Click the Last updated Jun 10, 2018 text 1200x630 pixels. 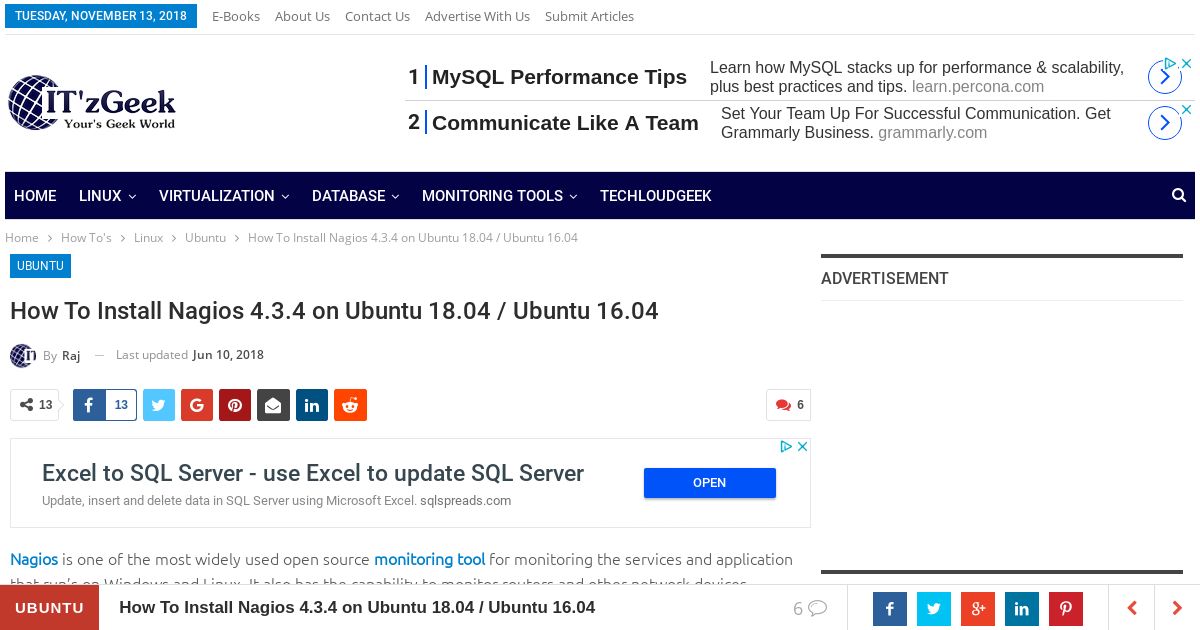(190, 355)
